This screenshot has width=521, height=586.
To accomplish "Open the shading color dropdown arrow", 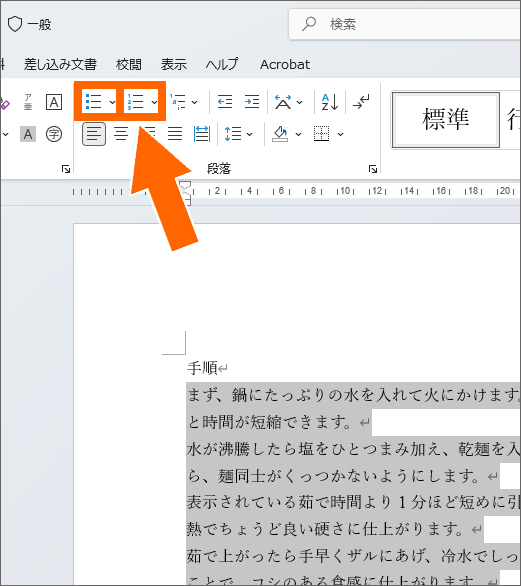I will coord(298,134).
